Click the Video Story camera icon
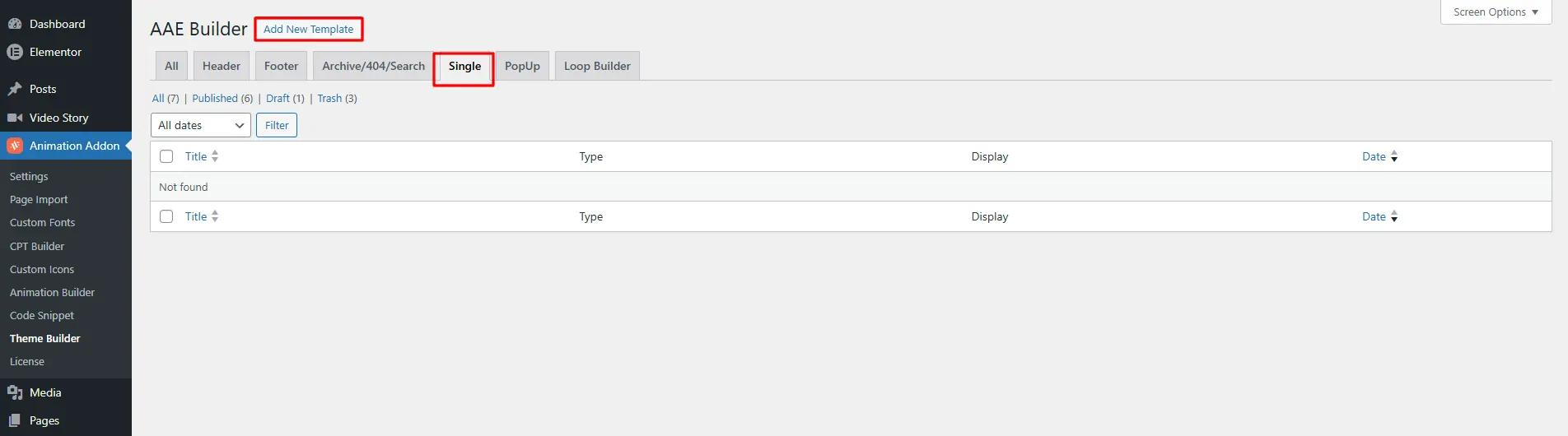1568x436 pixels. (x=15, y=118)
